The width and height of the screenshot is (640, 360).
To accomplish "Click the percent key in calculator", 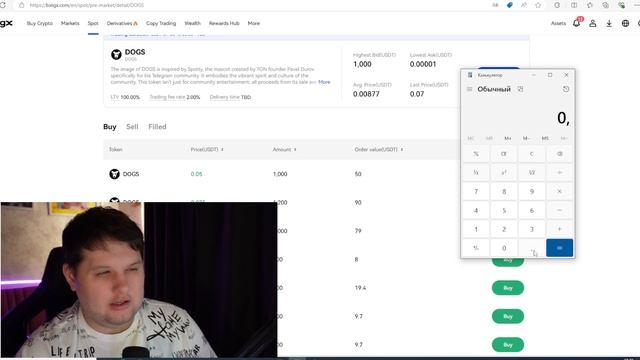I will 476,154.
